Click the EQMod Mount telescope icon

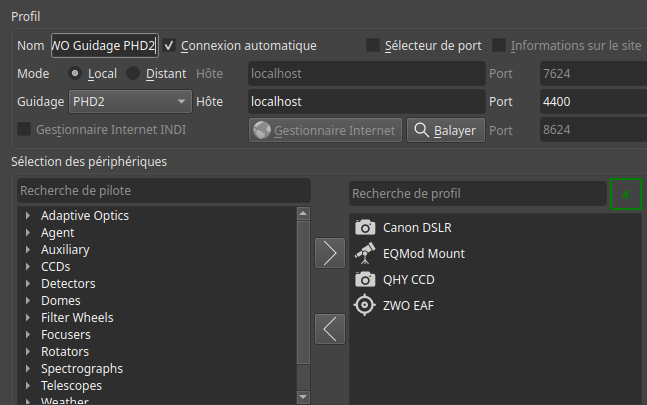click(366, 254)
